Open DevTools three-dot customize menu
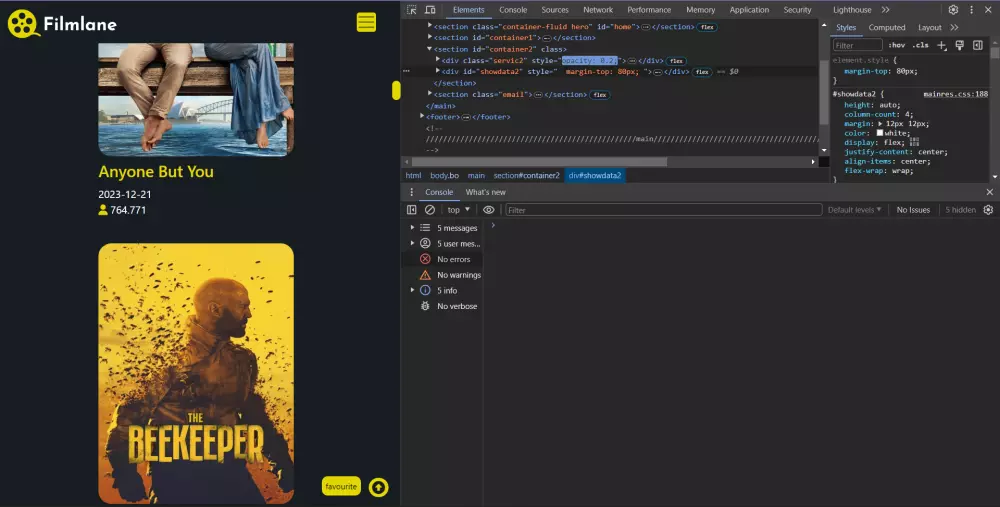Screen dimensions: 1000x507 [x=971, y=10]
